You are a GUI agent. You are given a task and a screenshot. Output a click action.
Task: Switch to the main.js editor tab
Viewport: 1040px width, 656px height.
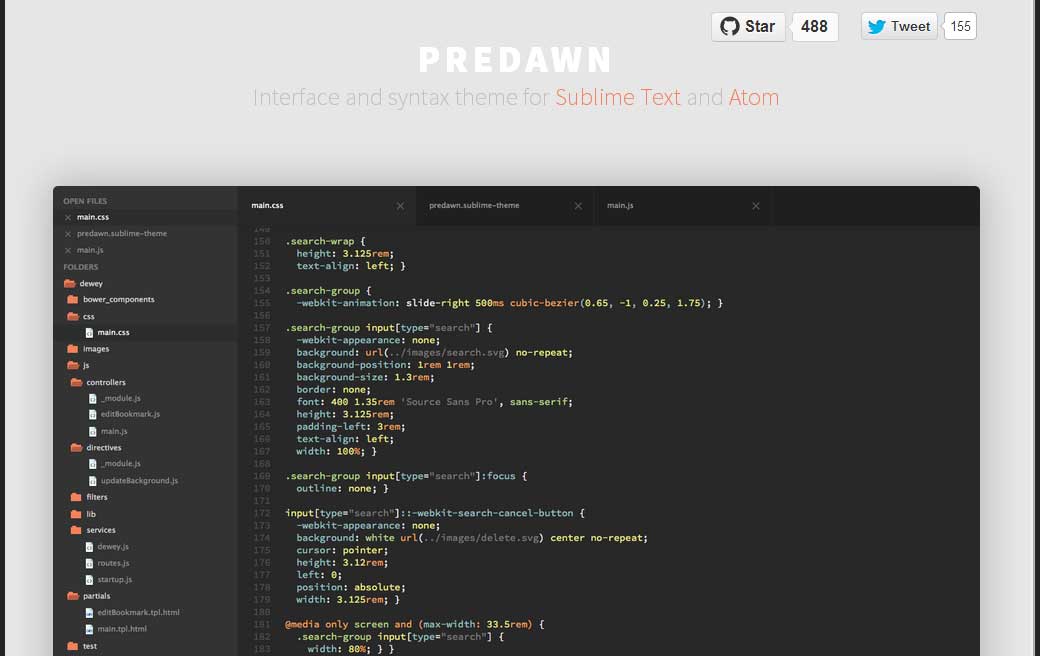[x=620, y=205]
